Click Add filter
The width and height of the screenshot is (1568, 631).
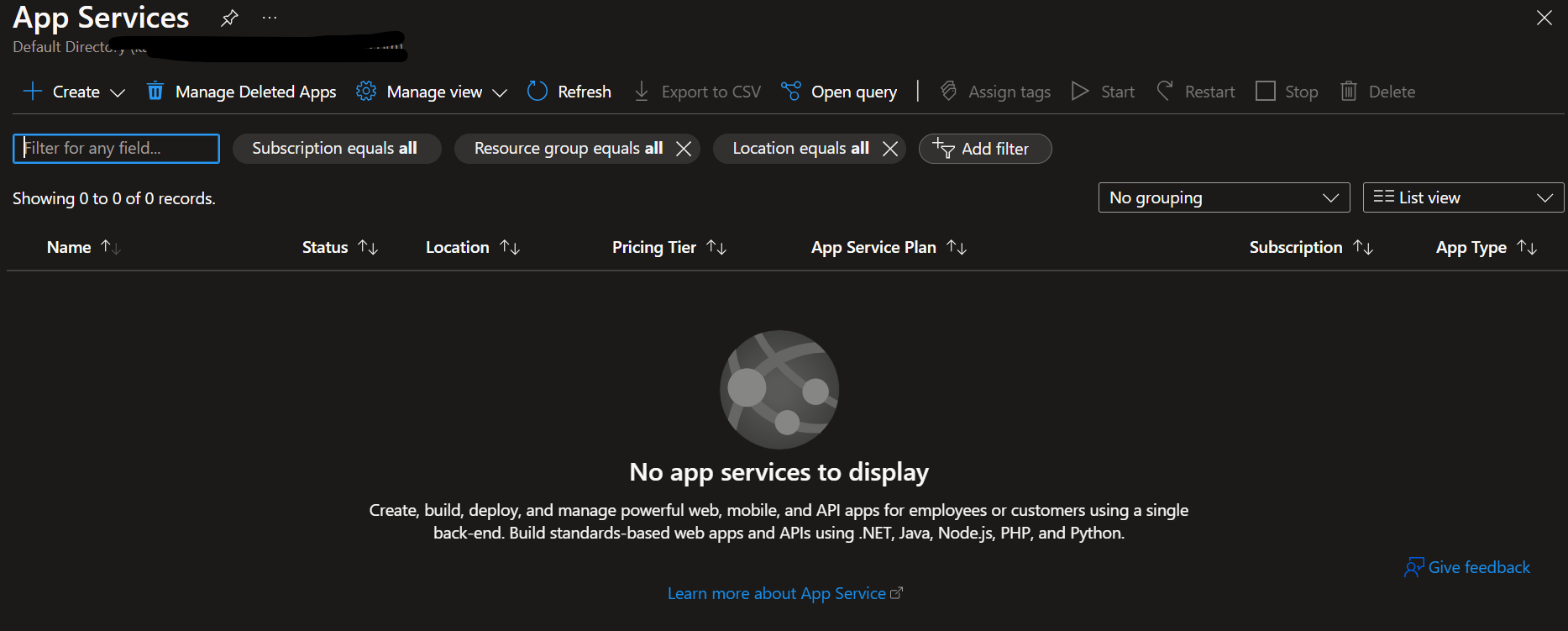pyautogui.click(x=985, y=149)
